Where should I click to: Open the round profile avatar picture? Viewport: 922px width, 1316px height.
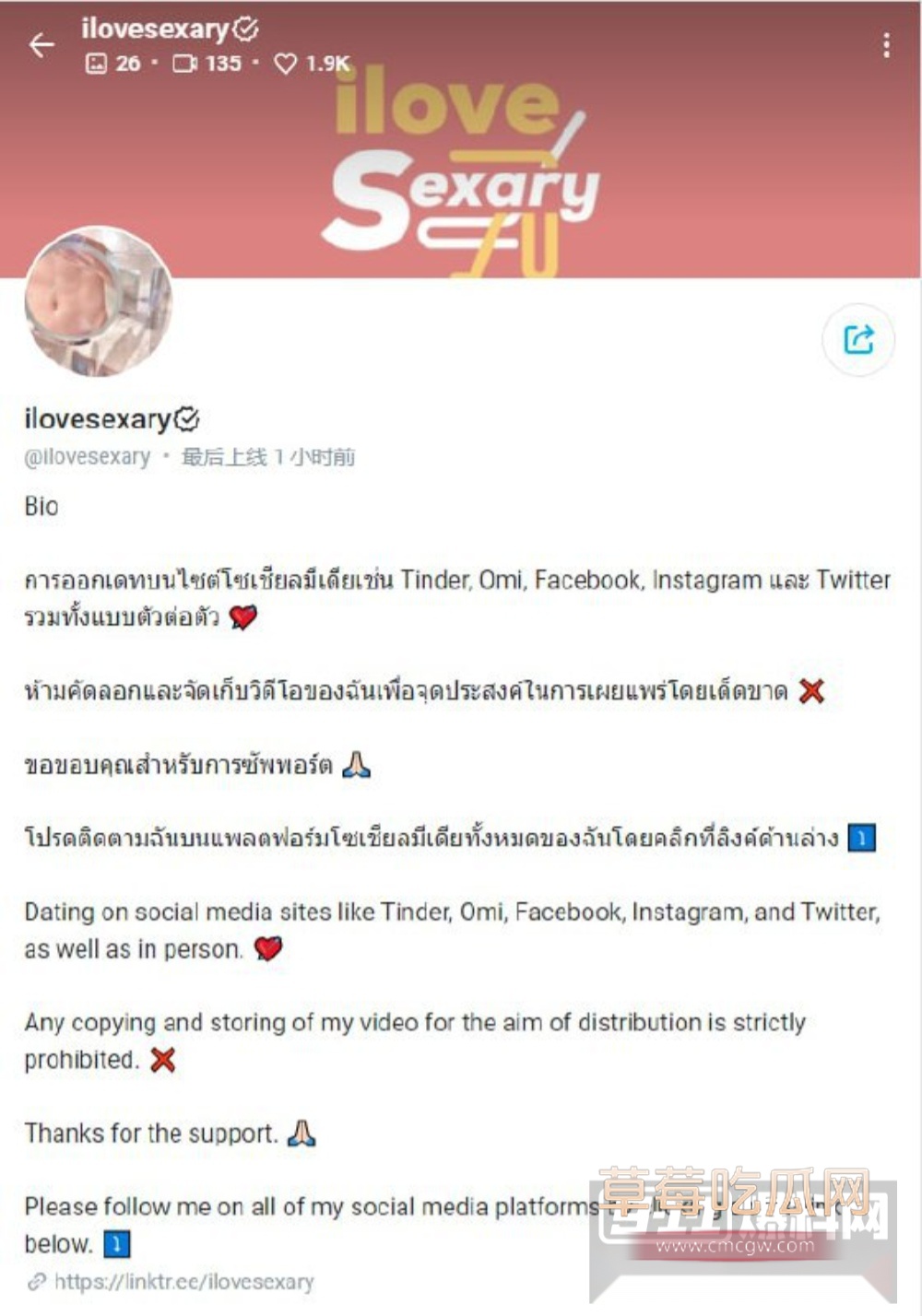tap(99, 302)
